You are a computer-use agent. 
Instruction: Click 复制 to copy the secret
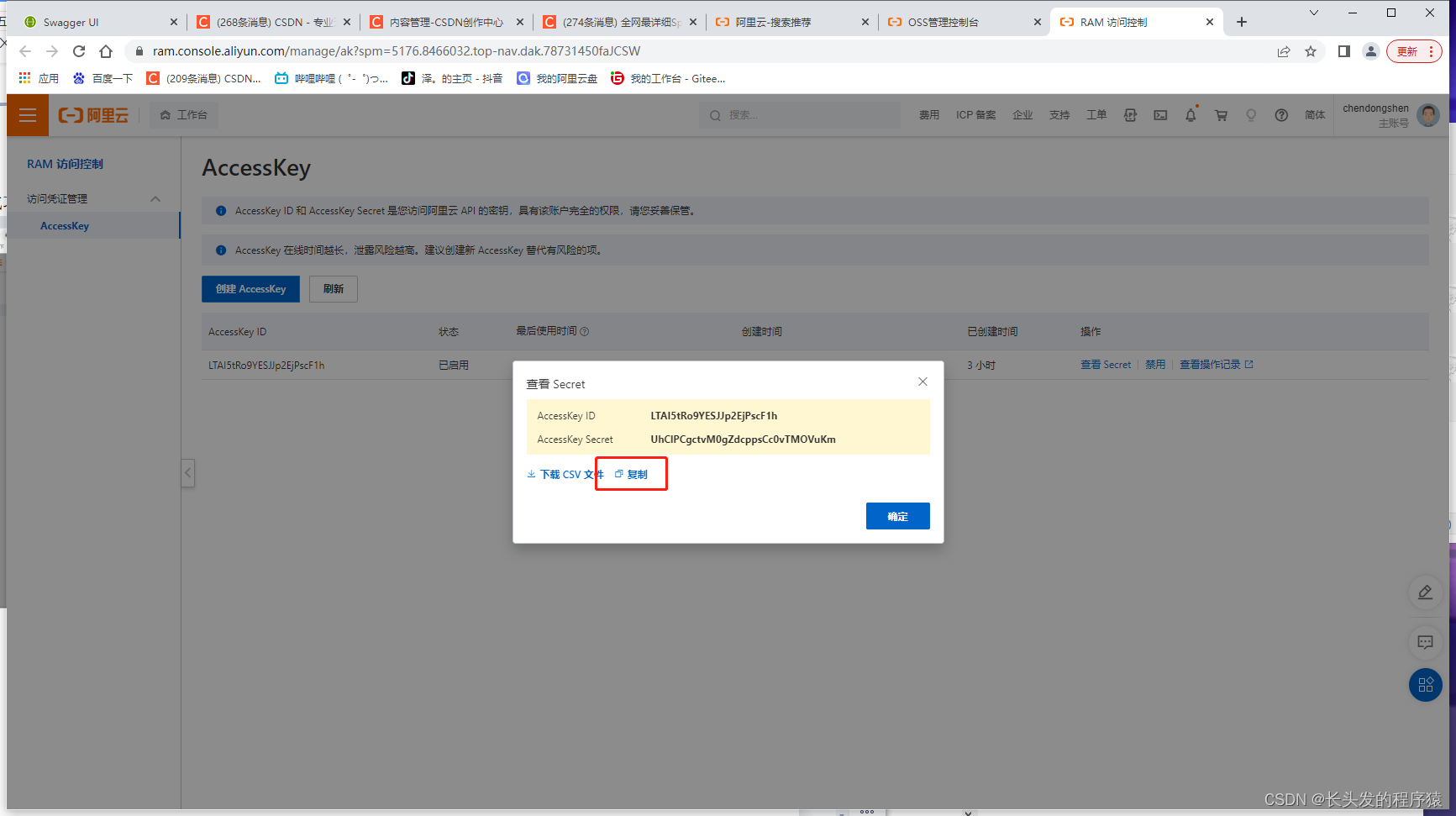tap(632, 475)
